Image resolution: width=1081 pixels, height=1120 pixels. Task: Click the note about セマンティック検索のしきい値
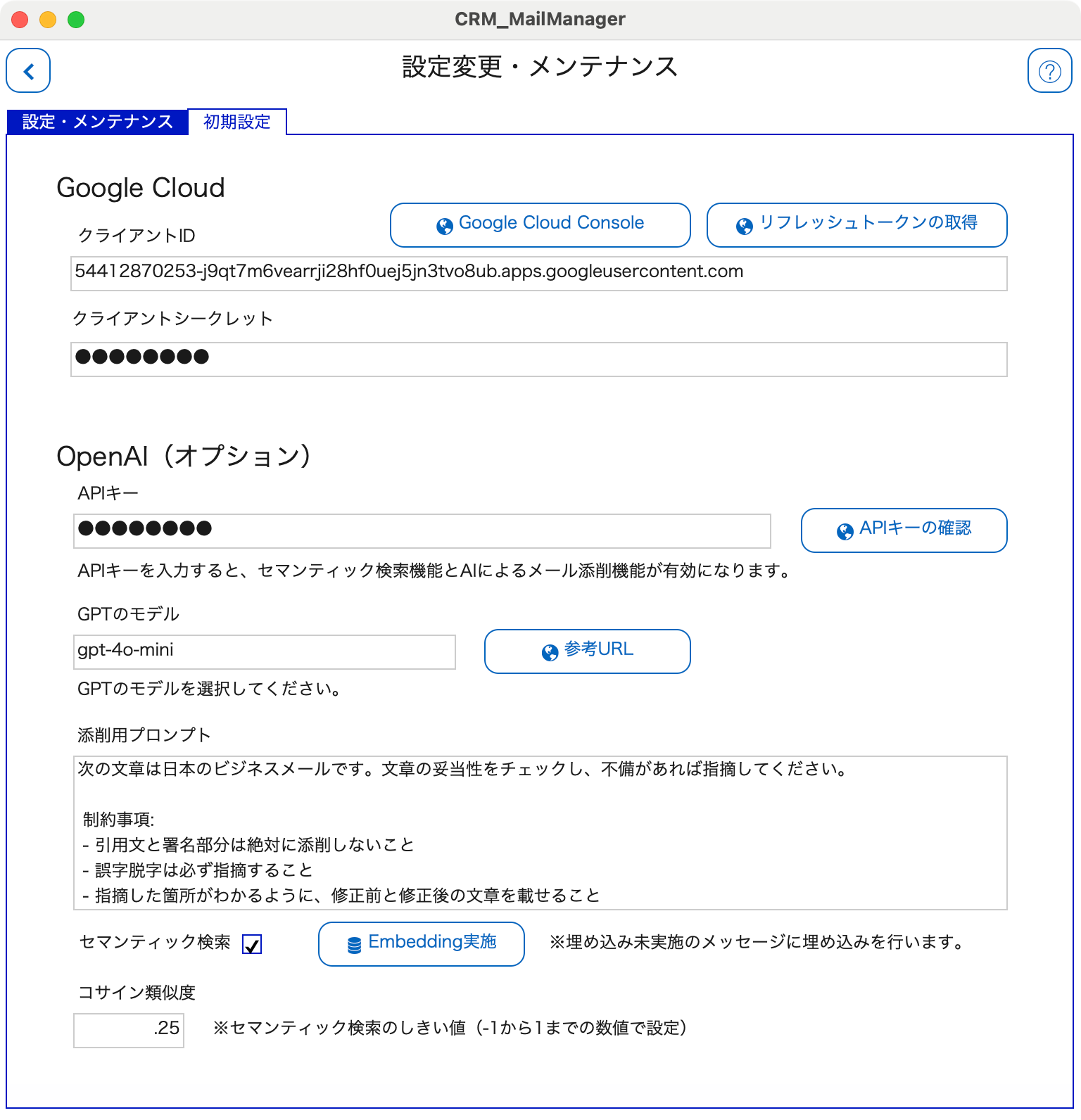click(450, 1028)
